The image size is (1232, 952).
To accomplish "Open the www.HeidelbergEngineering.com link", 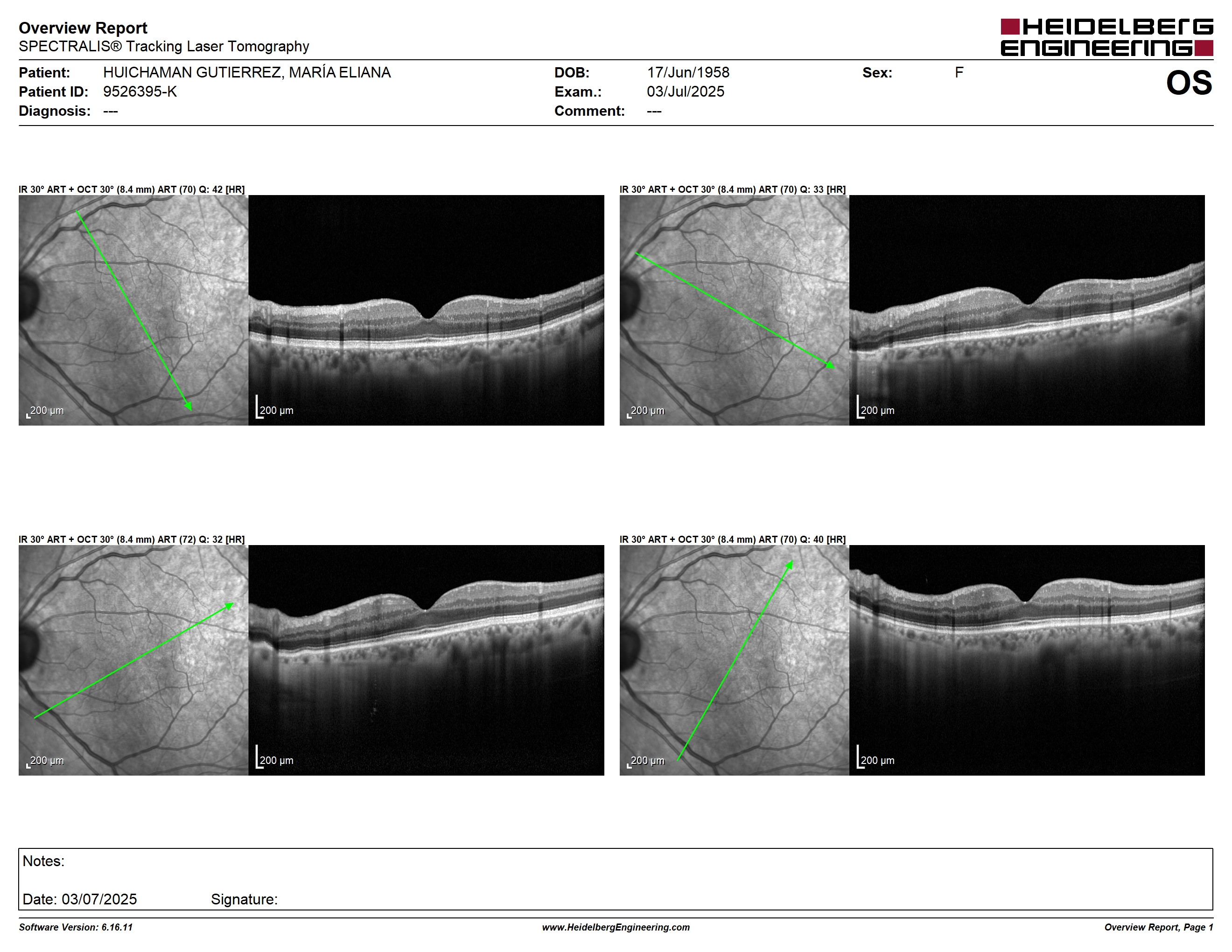I will [x=616, y=927].
